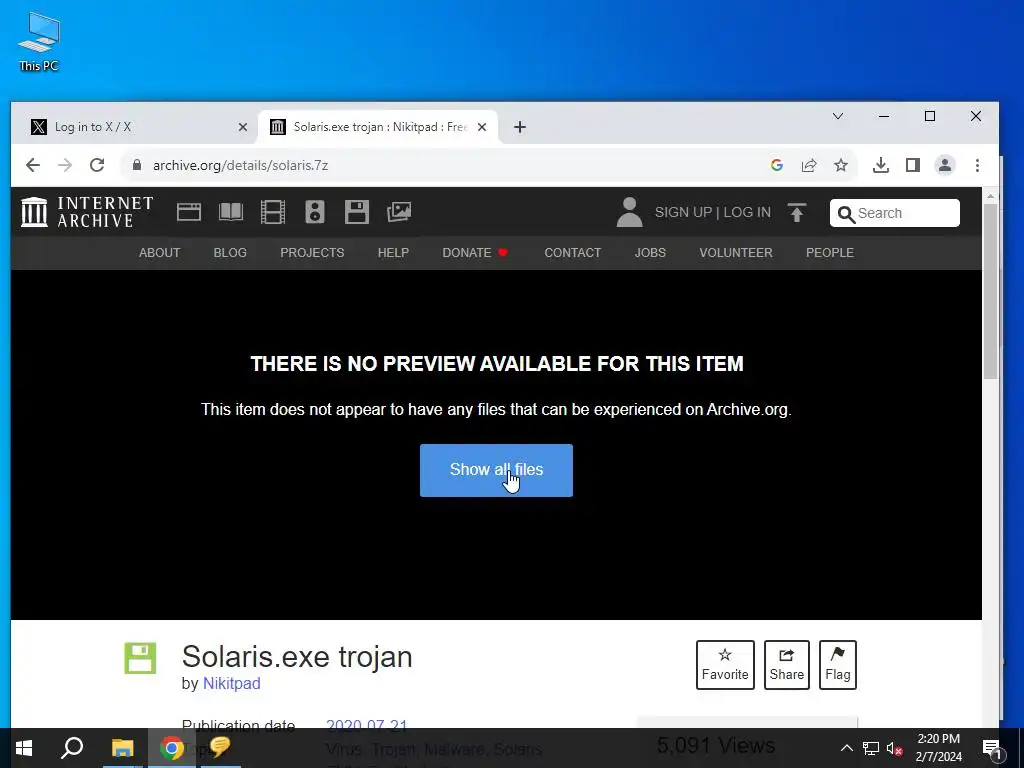This screenshot has height=768, width=1024.
Task: Click the Solaris.exe trojan title text
Action: pos(297,657)
